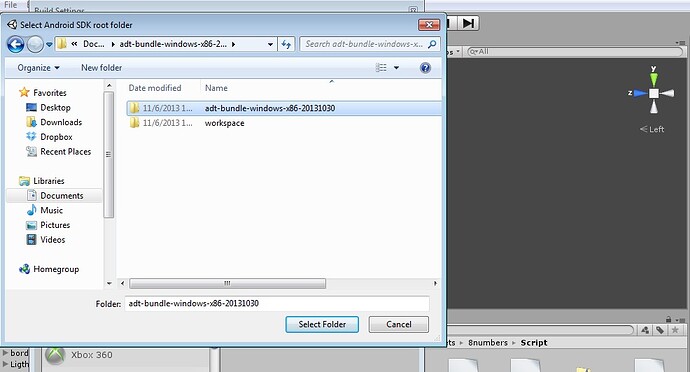Click the Left view label under the gizmo
Screen dimensions: 690x372
(x=652, y=129)
